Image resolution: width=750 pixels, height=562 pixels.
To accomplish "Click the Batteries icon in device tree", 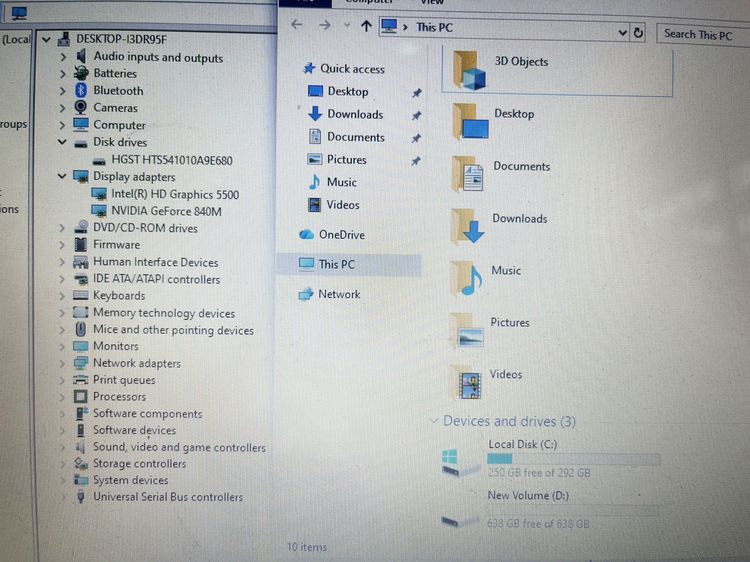I will click(81, 73).
